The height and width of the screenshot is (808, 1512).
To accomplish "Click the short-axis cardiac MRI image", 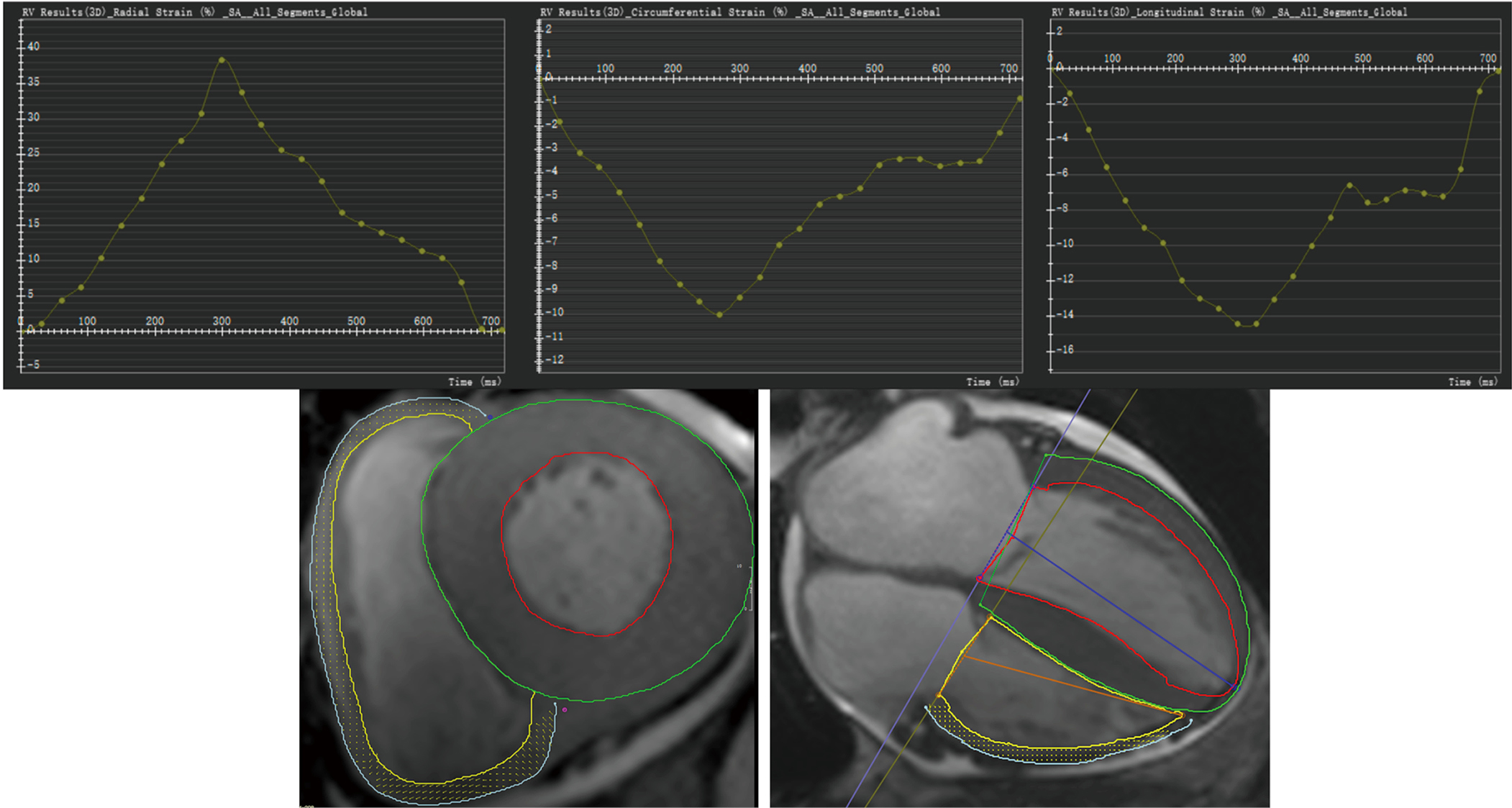I will (529, 598).
